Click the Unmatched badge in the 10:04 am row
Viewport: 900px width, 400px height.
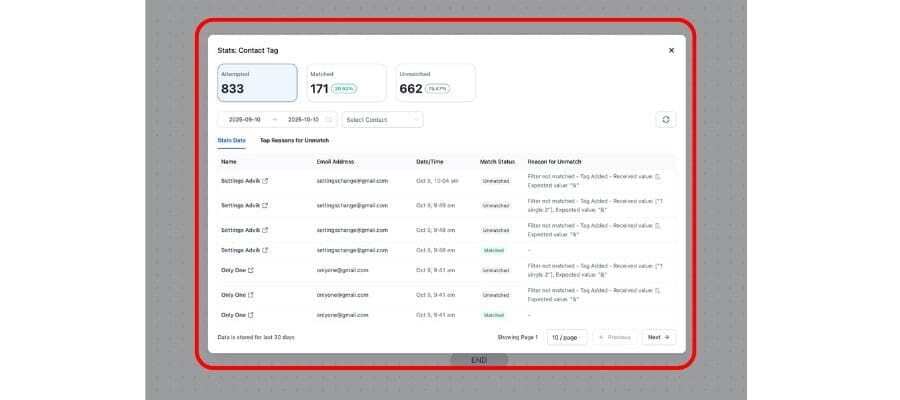pos(495,181)
